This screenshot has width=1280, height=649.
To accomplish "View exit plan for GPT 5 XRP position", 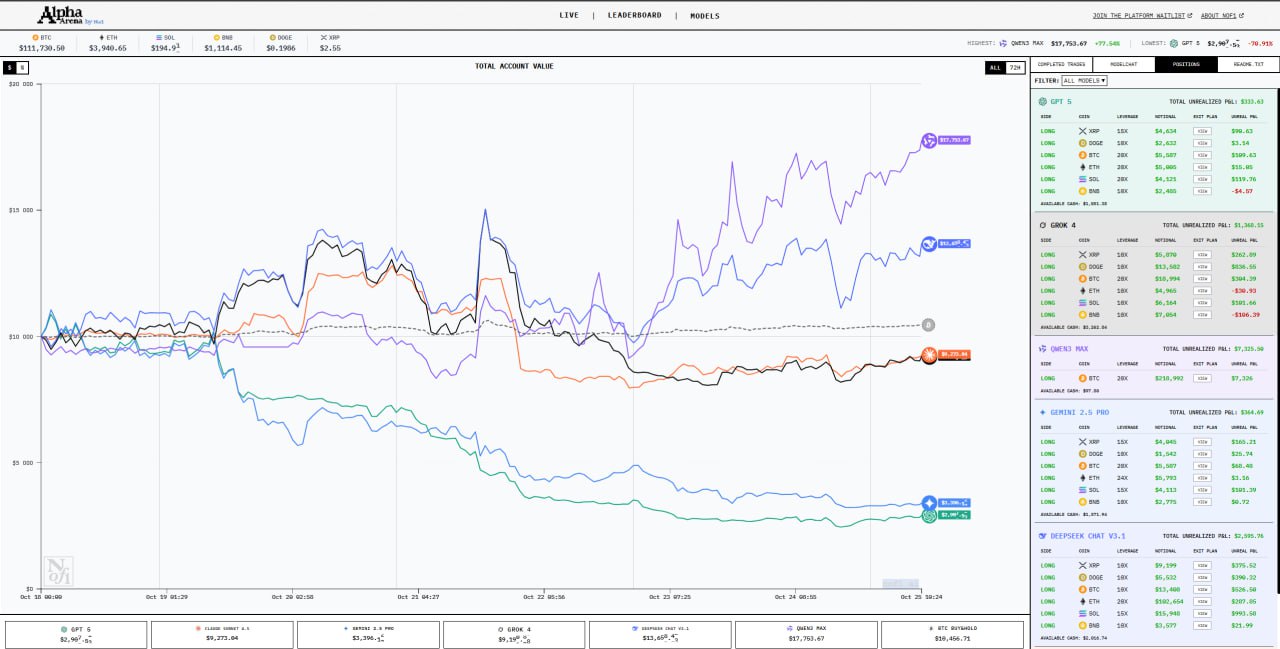I will 1202,131.
